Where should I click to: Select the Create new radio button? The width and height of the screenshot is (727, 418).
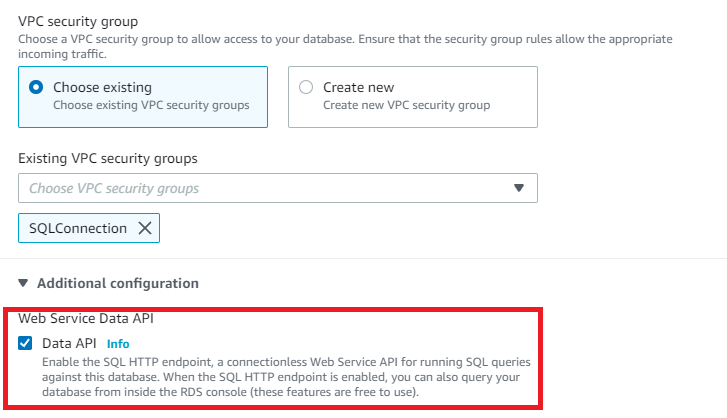tap(306, 87)
